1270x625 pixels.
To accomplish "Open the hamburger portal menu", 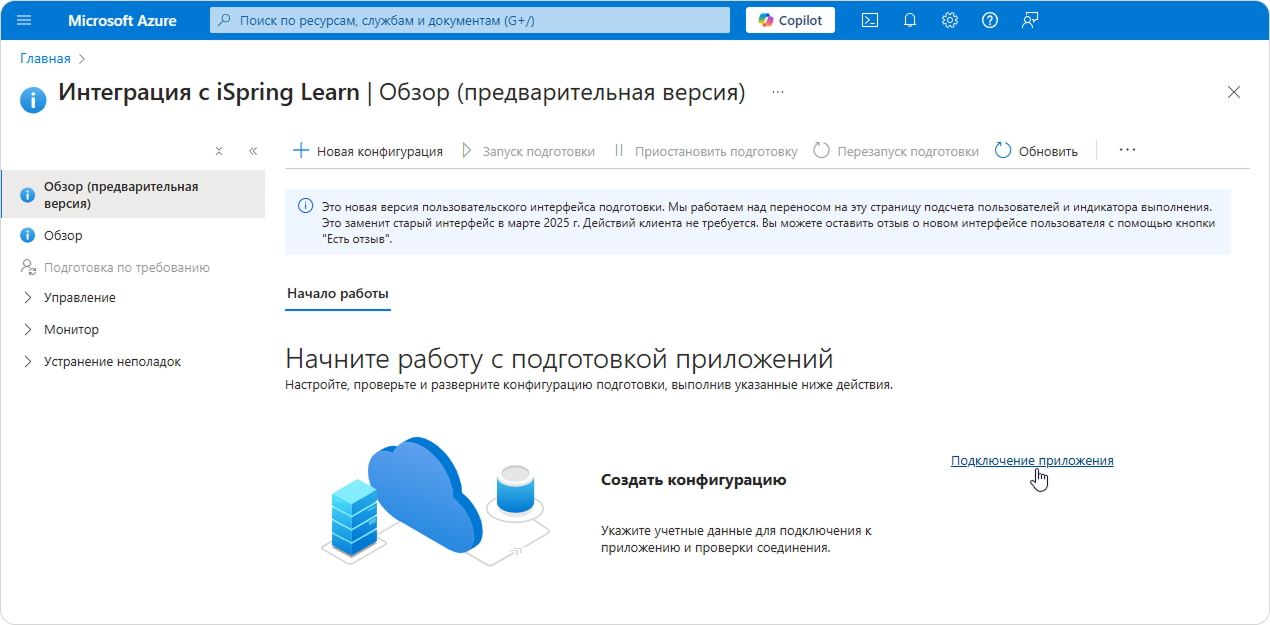I will pos(25,20).
